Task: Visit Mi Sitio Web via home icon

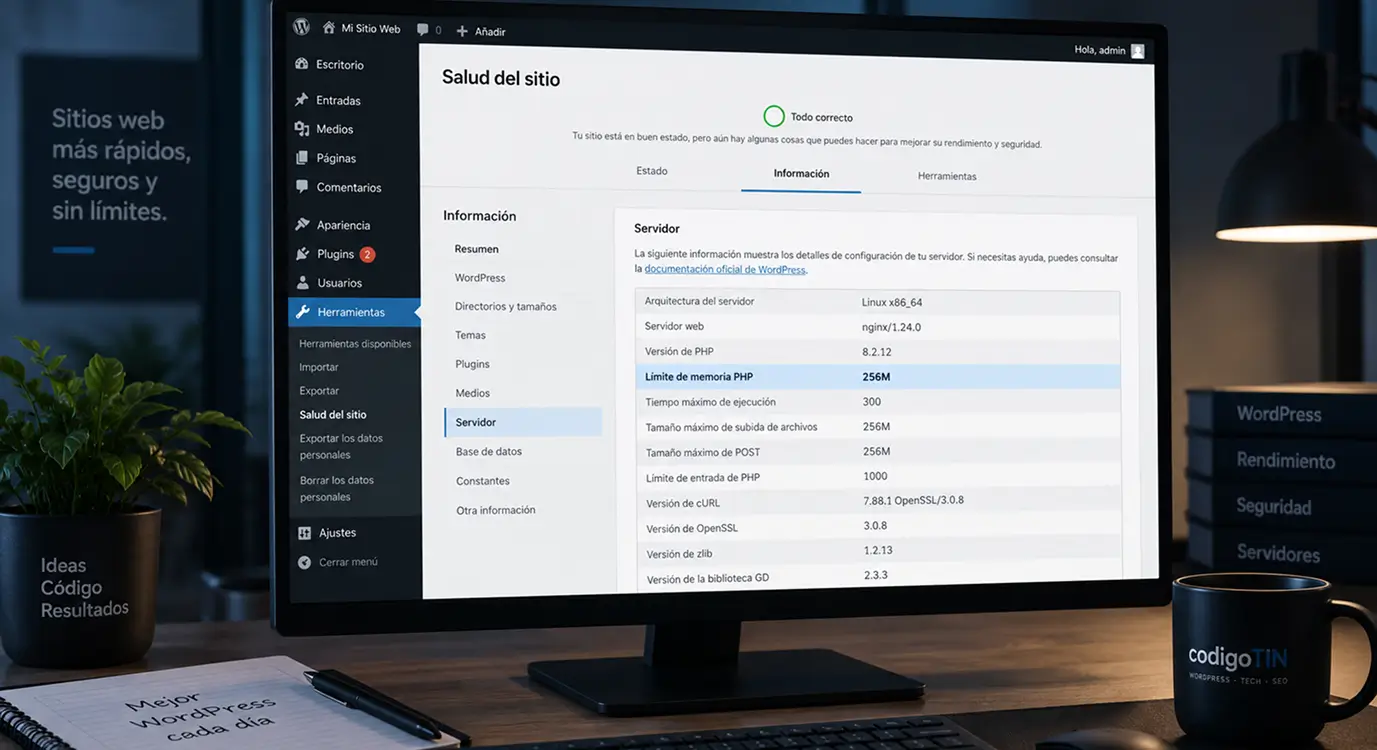Action: pyautogui.click(x=329, y=28)
